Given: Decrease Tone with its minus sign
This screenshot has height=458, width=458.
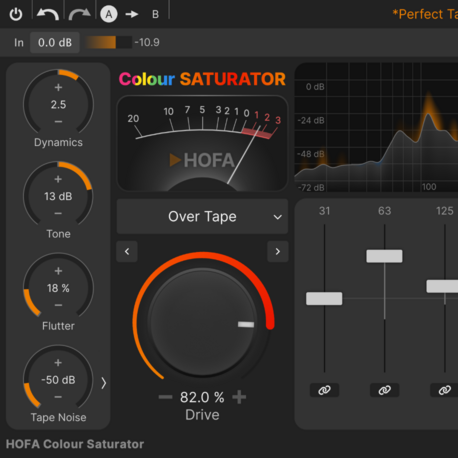Looking at the screenshot, I should 58,213.
